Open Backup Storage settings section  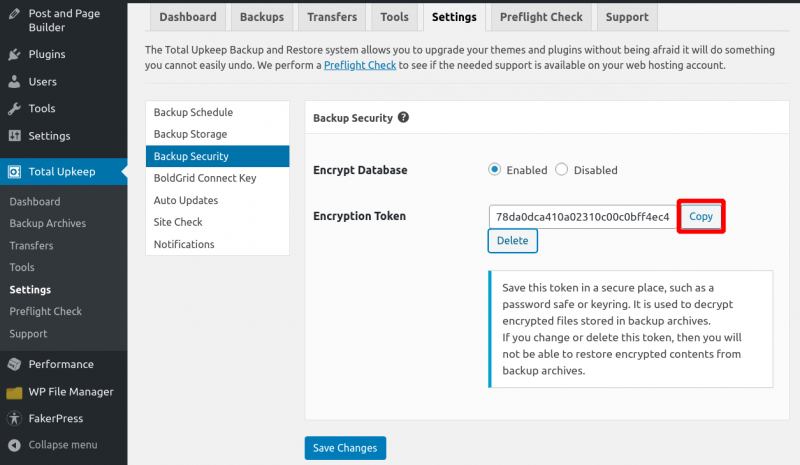(x=217, y=134)
